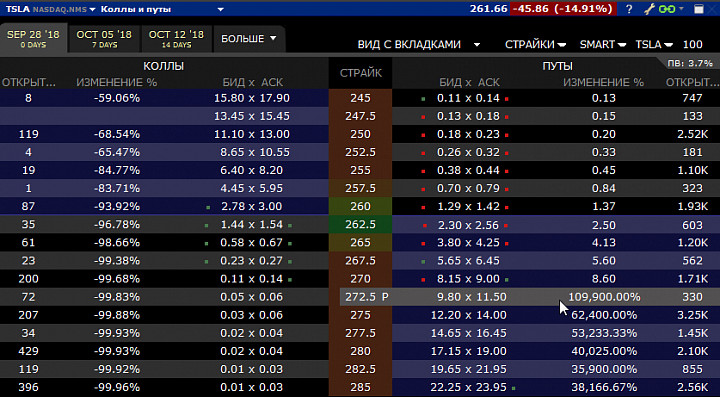Click put change 62,400.00%
The image size is (720, 397).
pos(604,315)
